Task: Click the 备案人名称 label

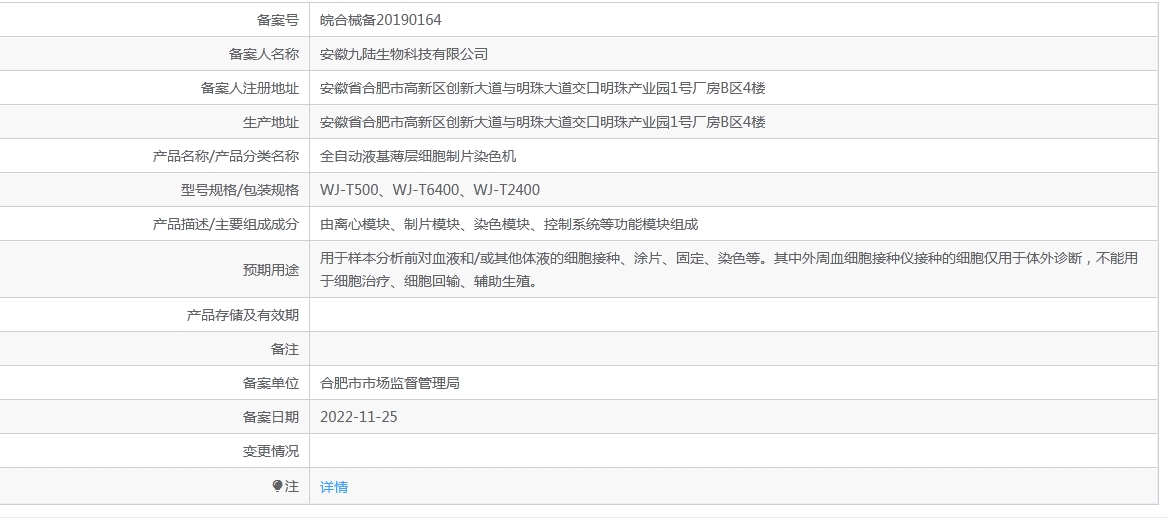Action: tap(264, 54)
